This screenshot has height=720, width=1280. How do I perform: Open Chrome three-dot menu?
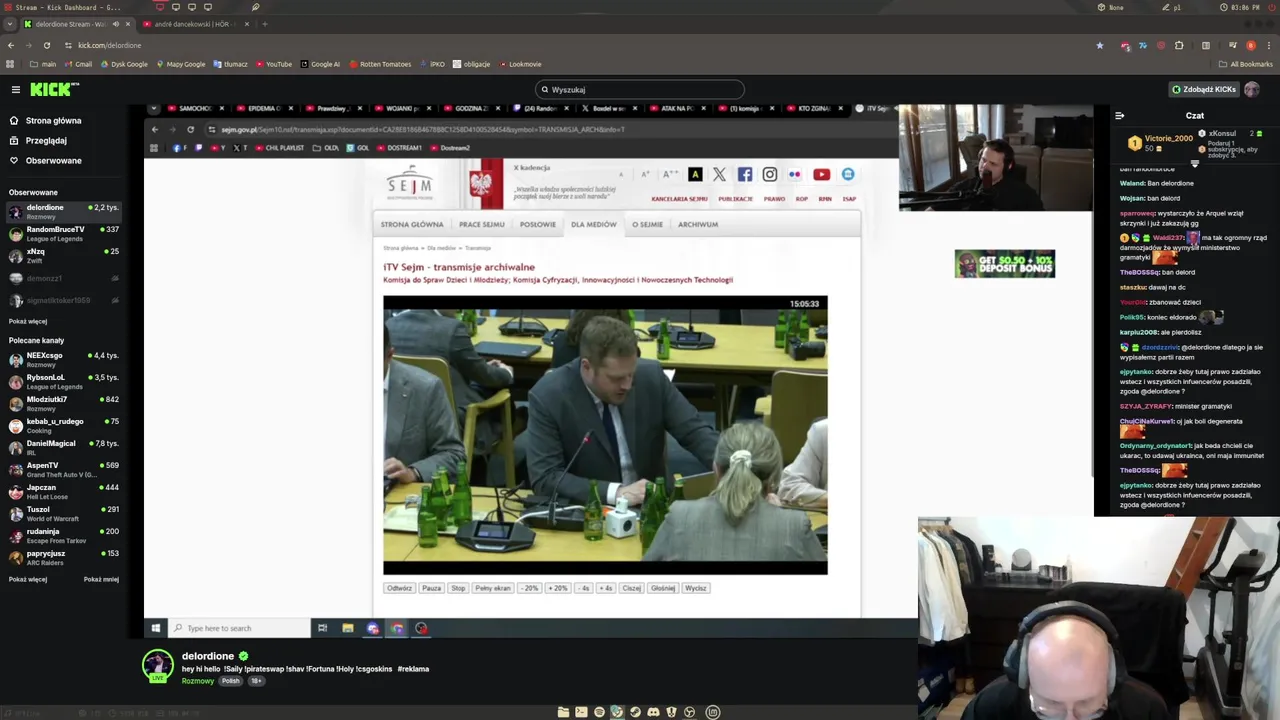(1269, 45)
